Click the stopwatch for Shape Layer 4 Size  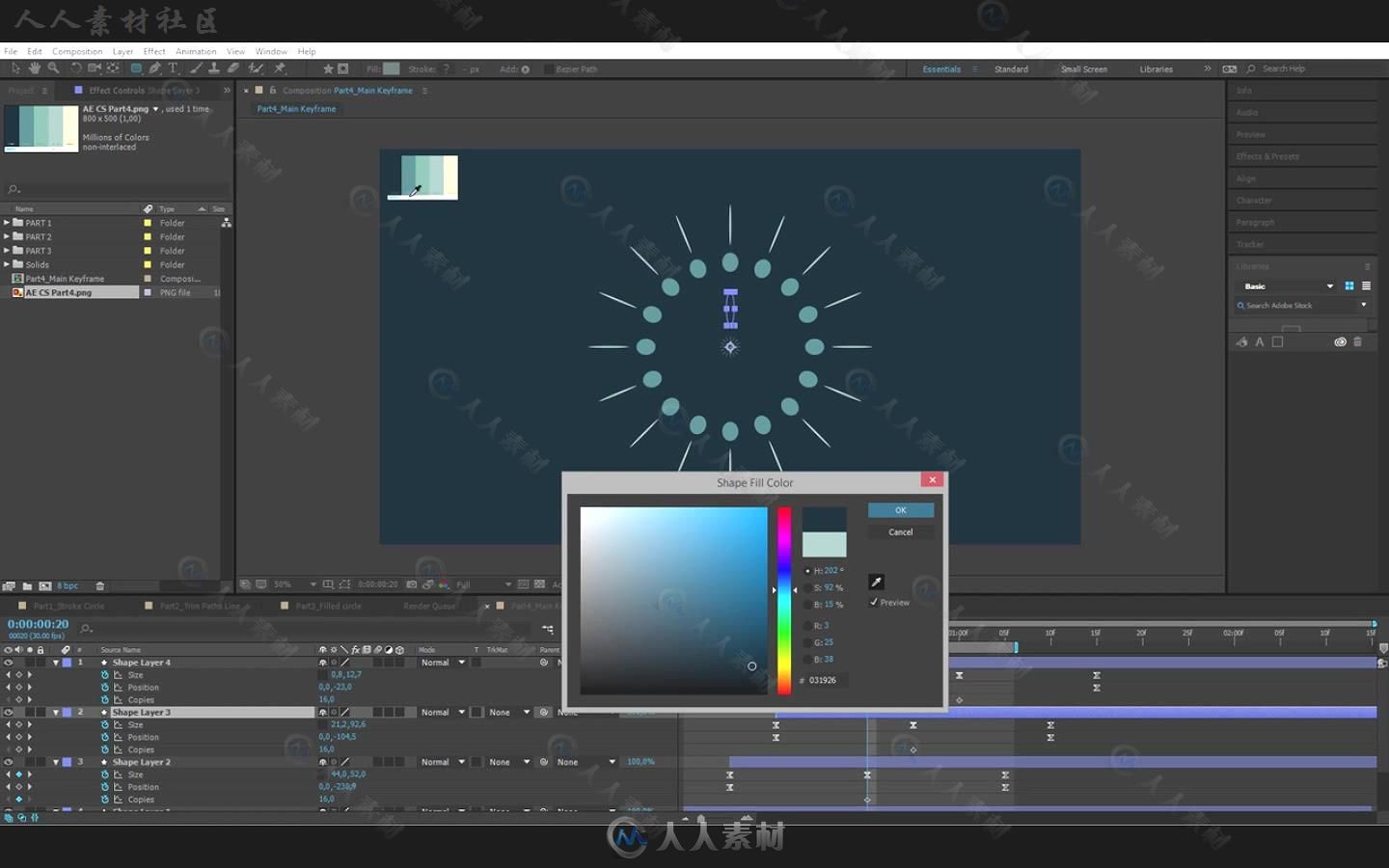[x=105, y=675]
